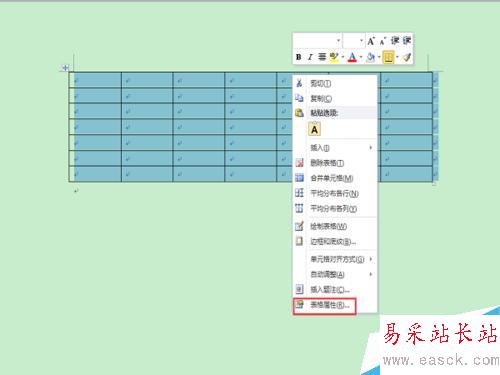Screen dimensions: 500x375
Task: Click Keep Text Only paste option 'A'
Action: [314, 129]
